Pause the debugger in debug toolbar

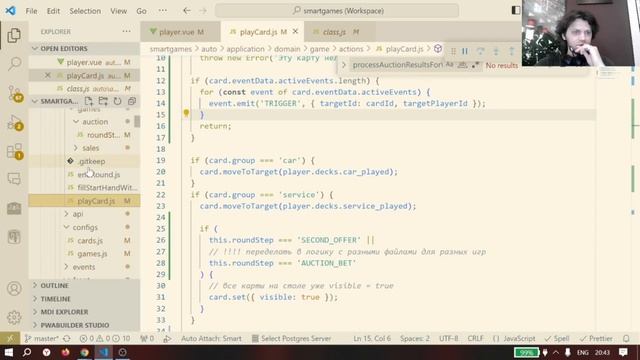click(x=465, y=51)
